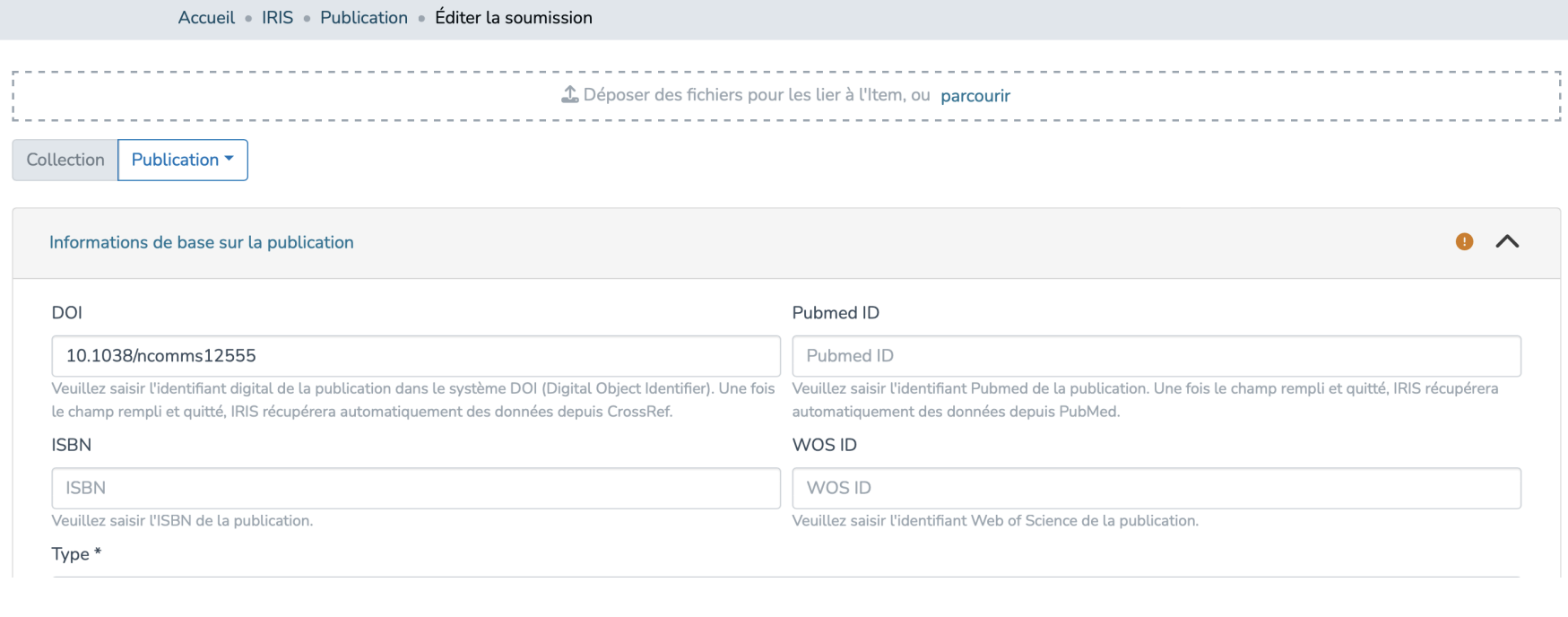Click the WOS ID input field
1568x617 pixels.
1156,488
